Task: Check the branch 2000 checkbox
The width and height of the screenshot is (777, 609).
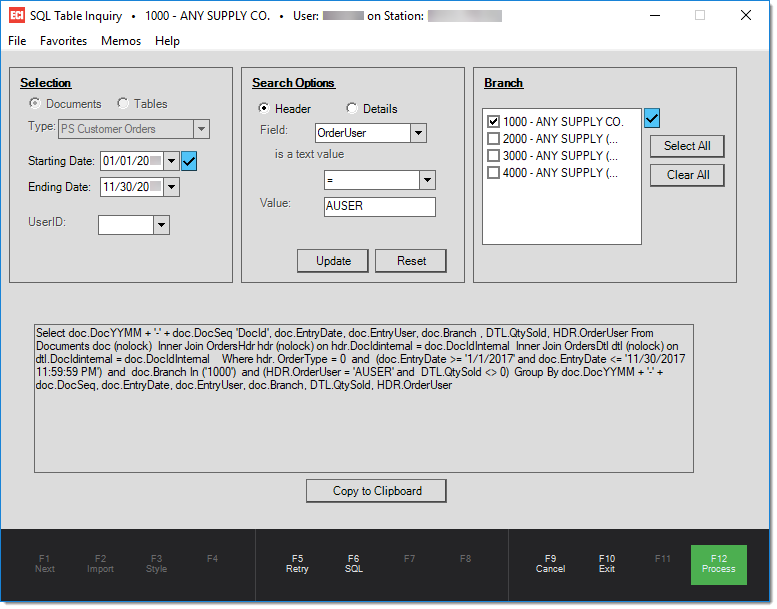Action: pos(494,138)
